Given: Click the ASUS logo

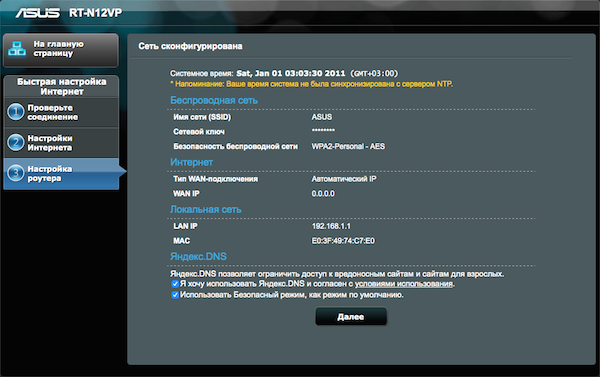Looking at the screenshot, I should tap(38, 13).
